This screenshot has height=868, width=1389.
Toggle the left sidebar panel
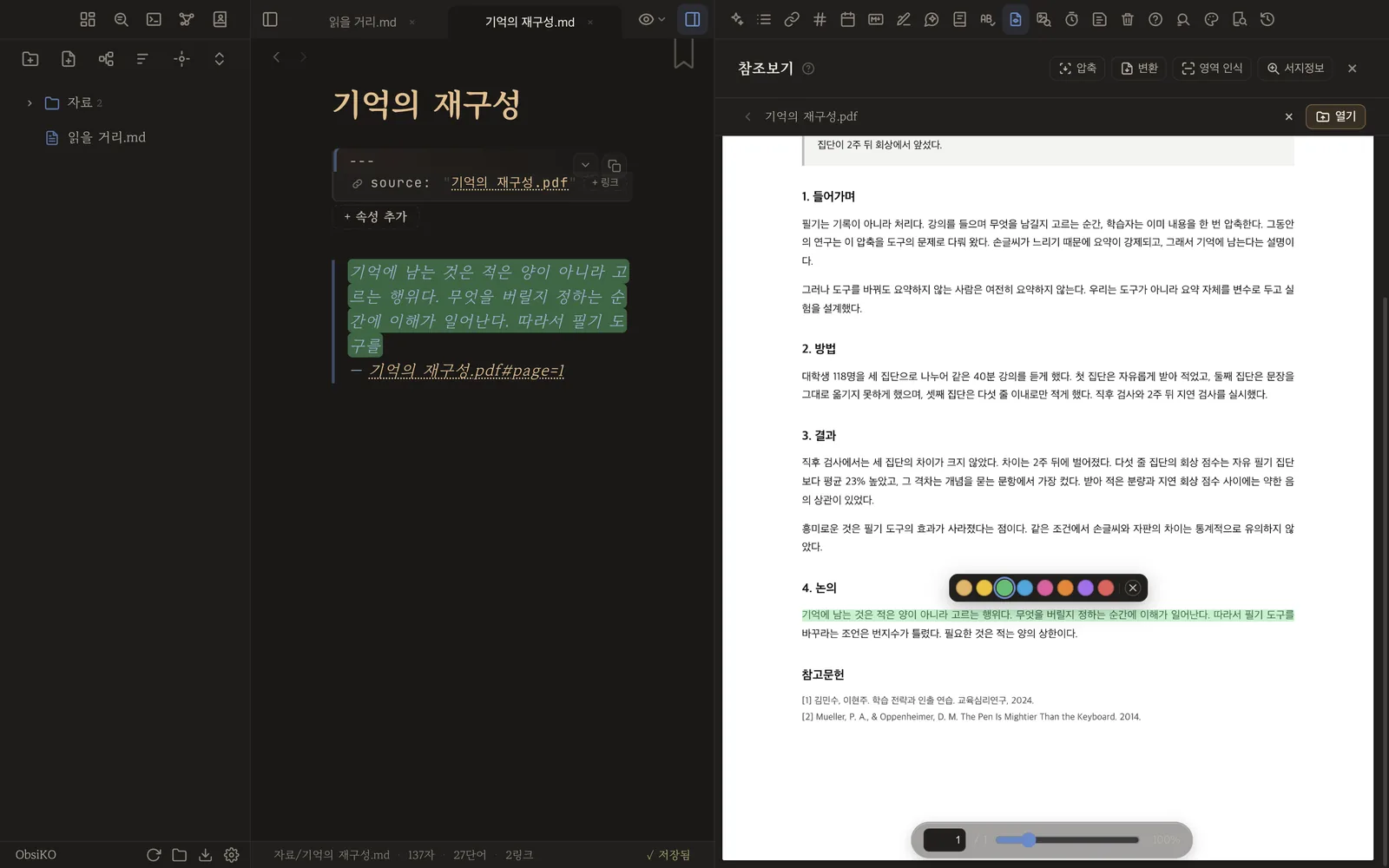[270, 19]
